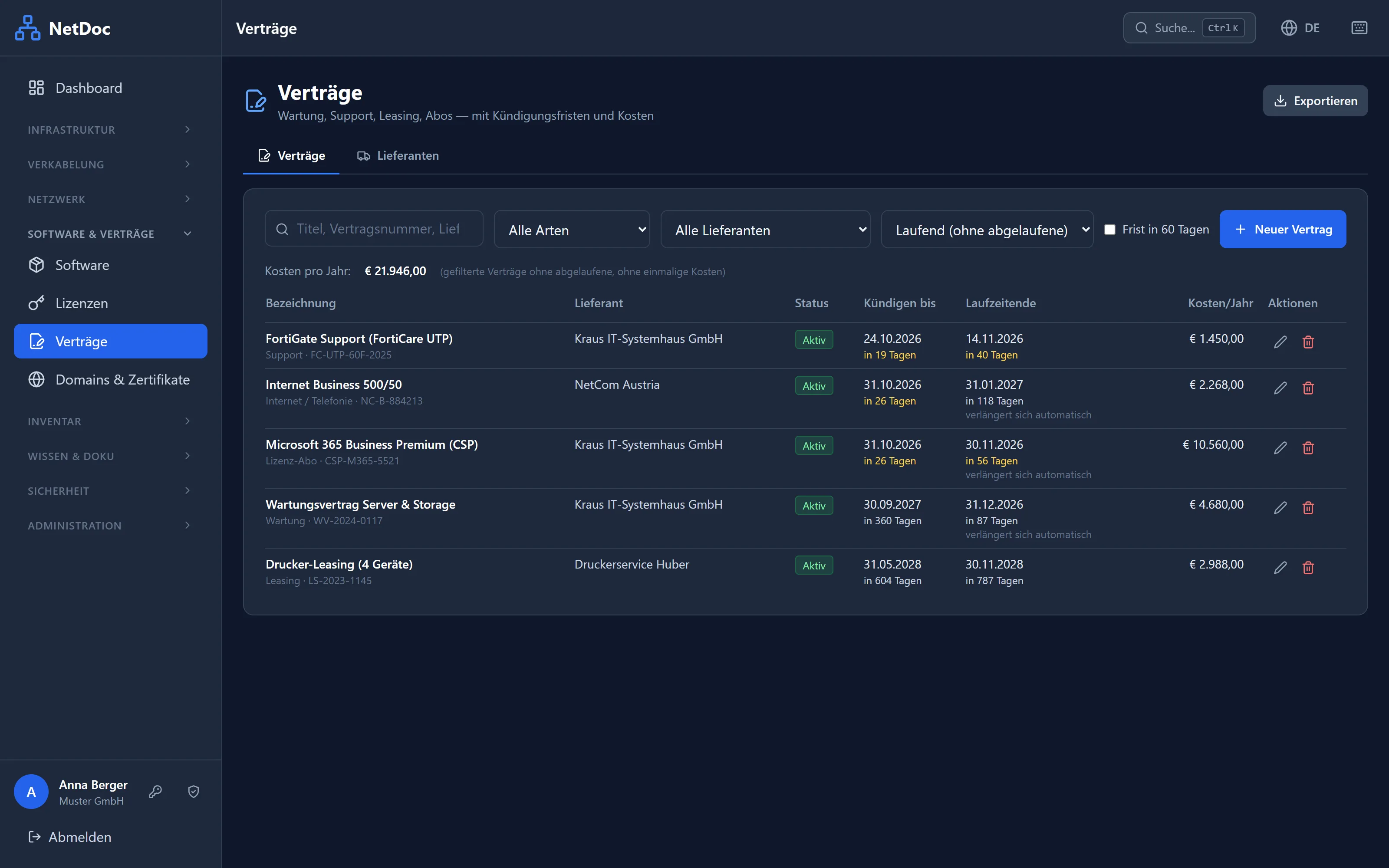
Task: Click the Anna Berger avatar
Action: click(31, 792)
